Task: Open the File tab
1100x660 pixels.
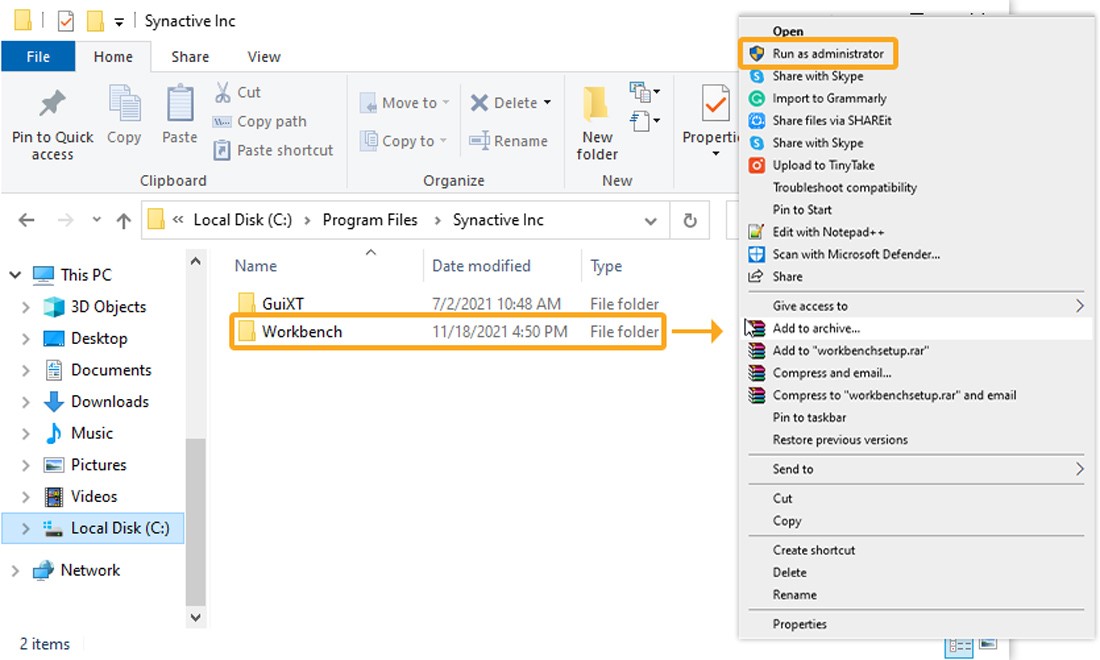Action: 38,57
